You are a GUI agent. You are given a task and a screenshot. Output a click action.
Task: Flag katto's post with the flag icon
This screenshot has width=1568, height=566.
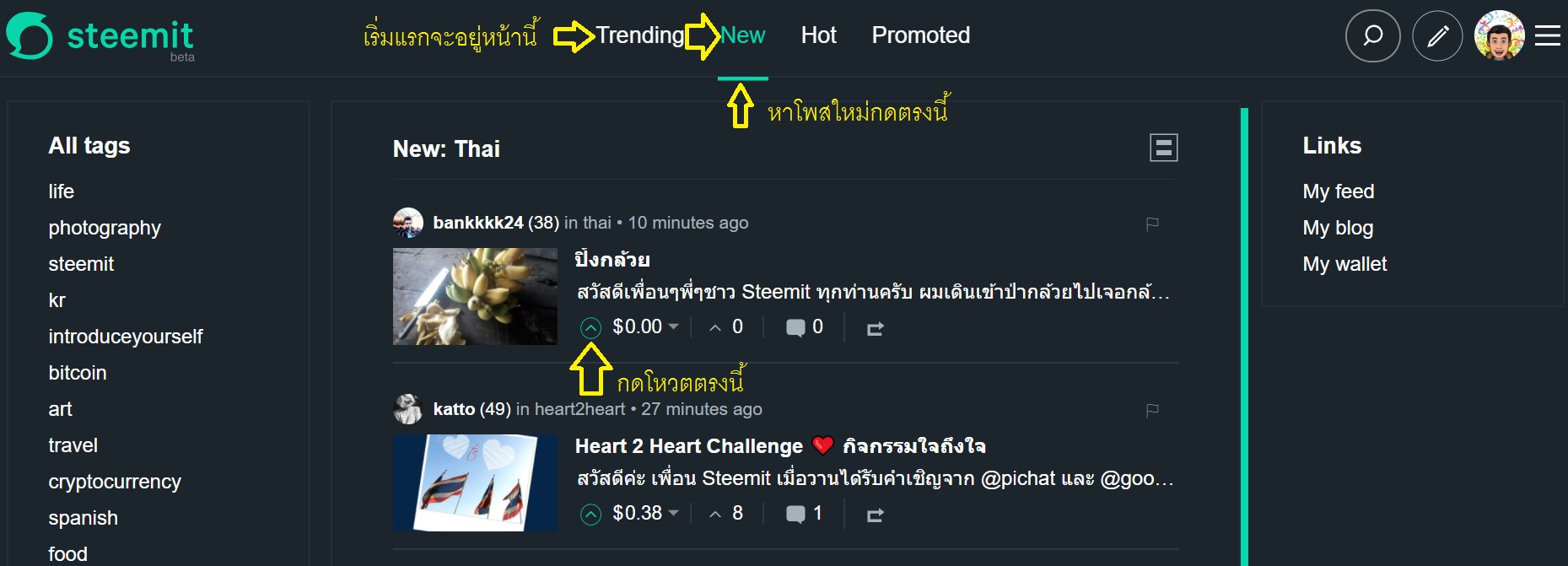1150,411
